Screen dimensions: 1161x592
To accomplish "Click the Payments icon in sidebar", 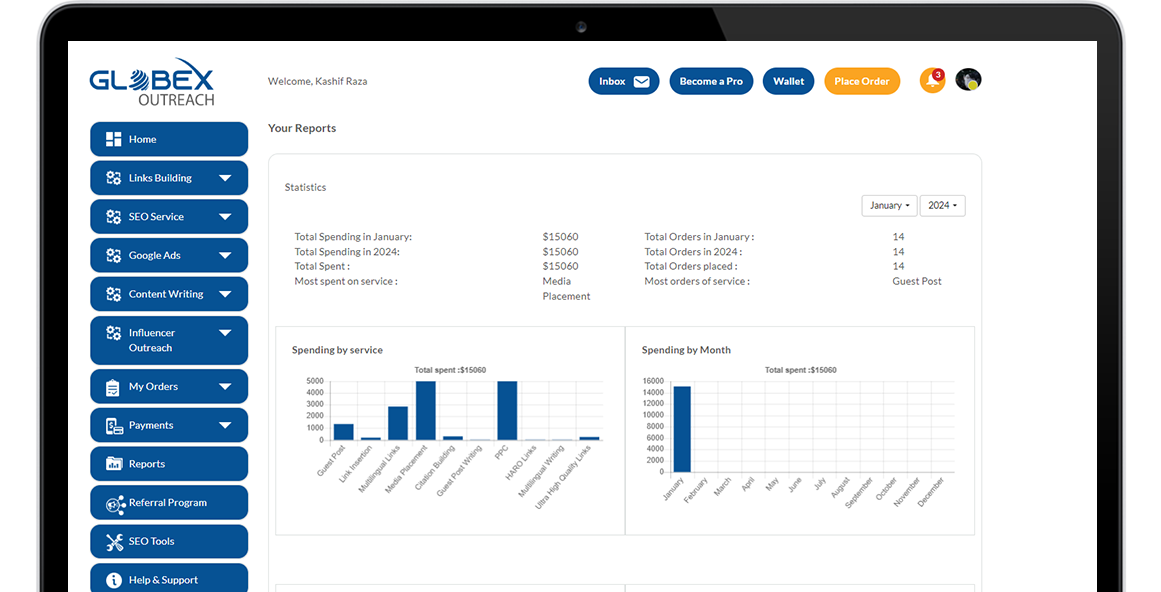I will [114, 425].
